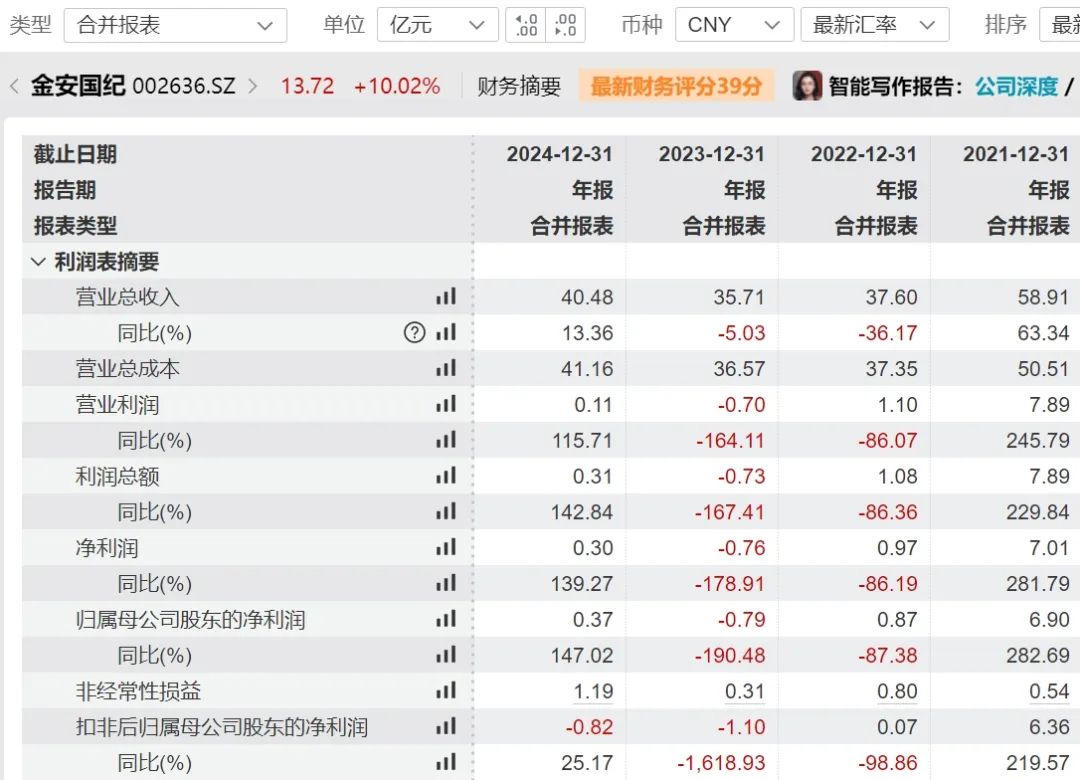The width and height of the screenshot is (1080, 780).
Task: Click the question mark help icon
Action: [x=414, y=333]
